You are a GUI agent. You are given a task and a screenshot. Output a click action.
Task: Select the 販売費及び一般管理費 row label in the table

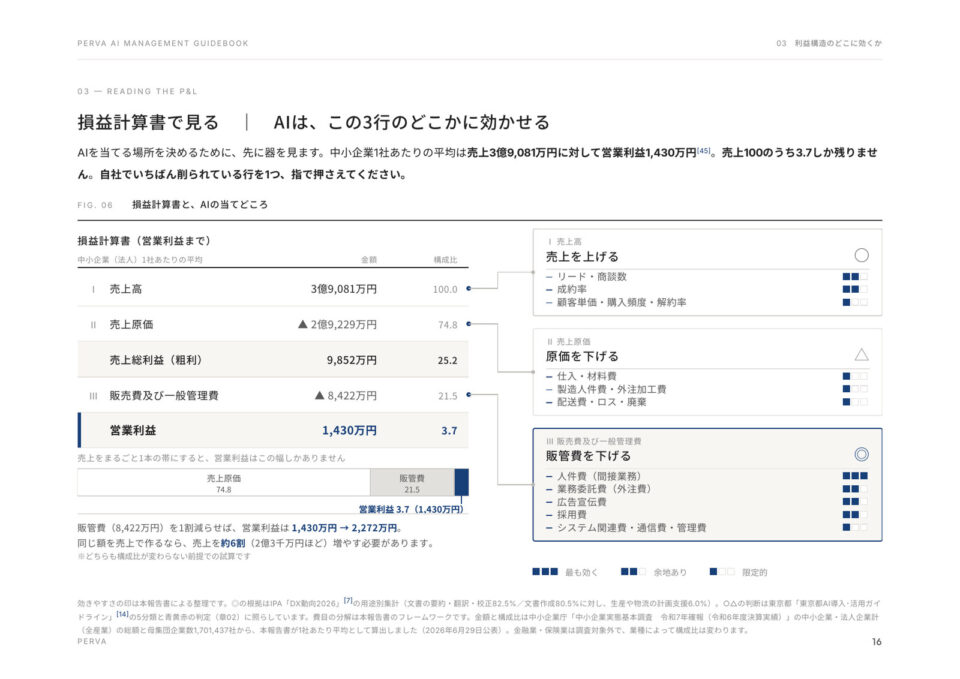click(164, 396)
